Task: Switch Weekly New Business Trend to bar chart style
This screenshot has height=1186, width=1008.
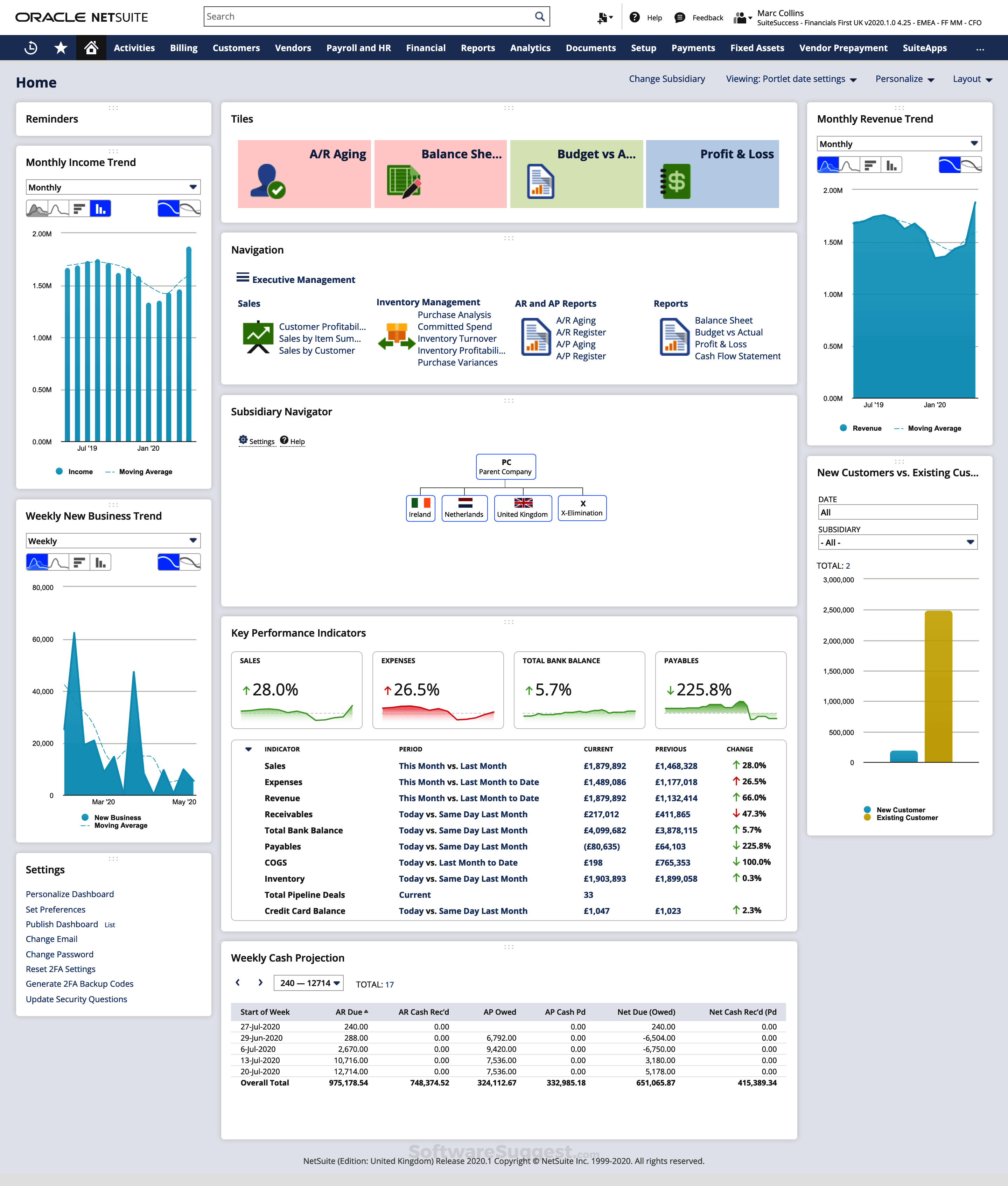Action: pyautogui.click(x=100, y=562)
